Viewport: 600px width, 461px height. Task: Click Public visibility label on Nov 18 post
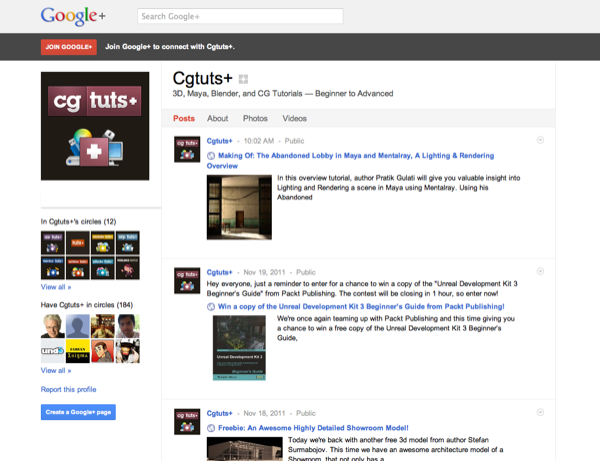(306, 414)
